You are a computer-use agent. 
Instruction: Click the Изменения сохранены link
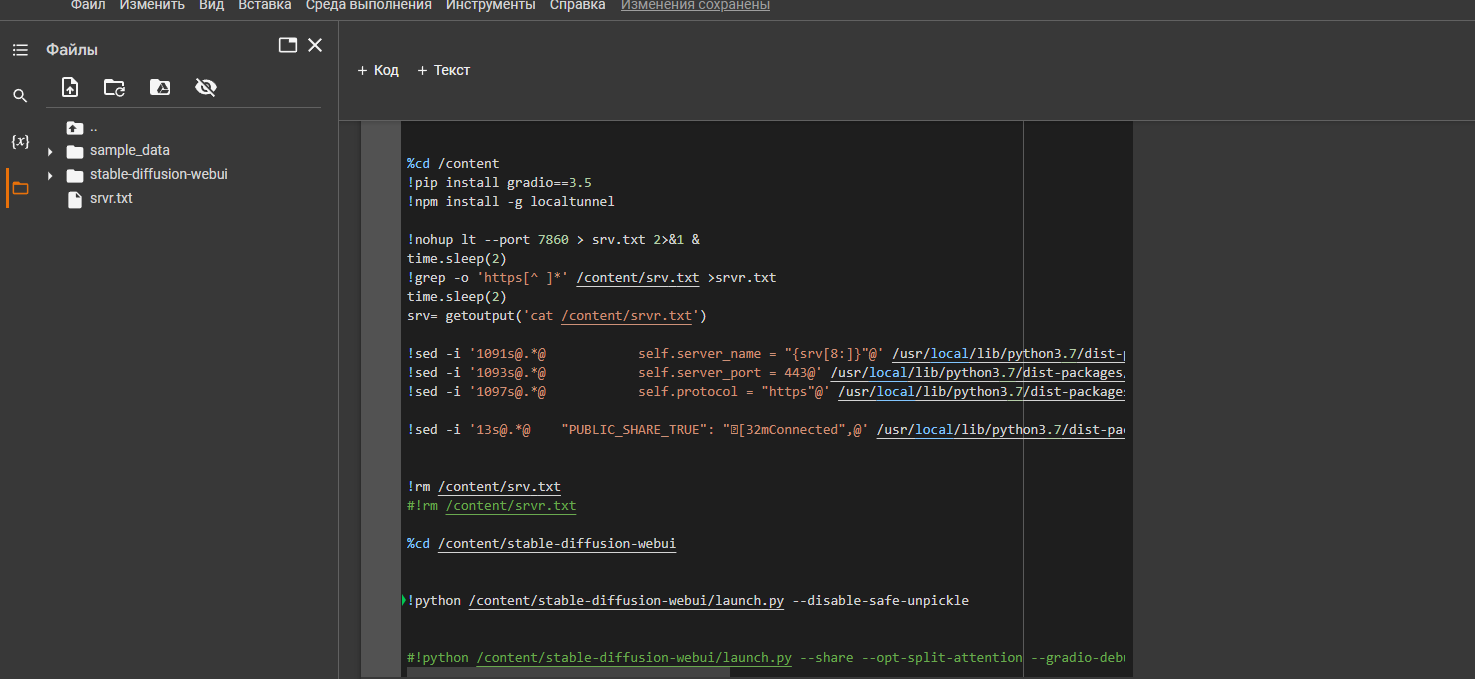click(x=694, y=5)
